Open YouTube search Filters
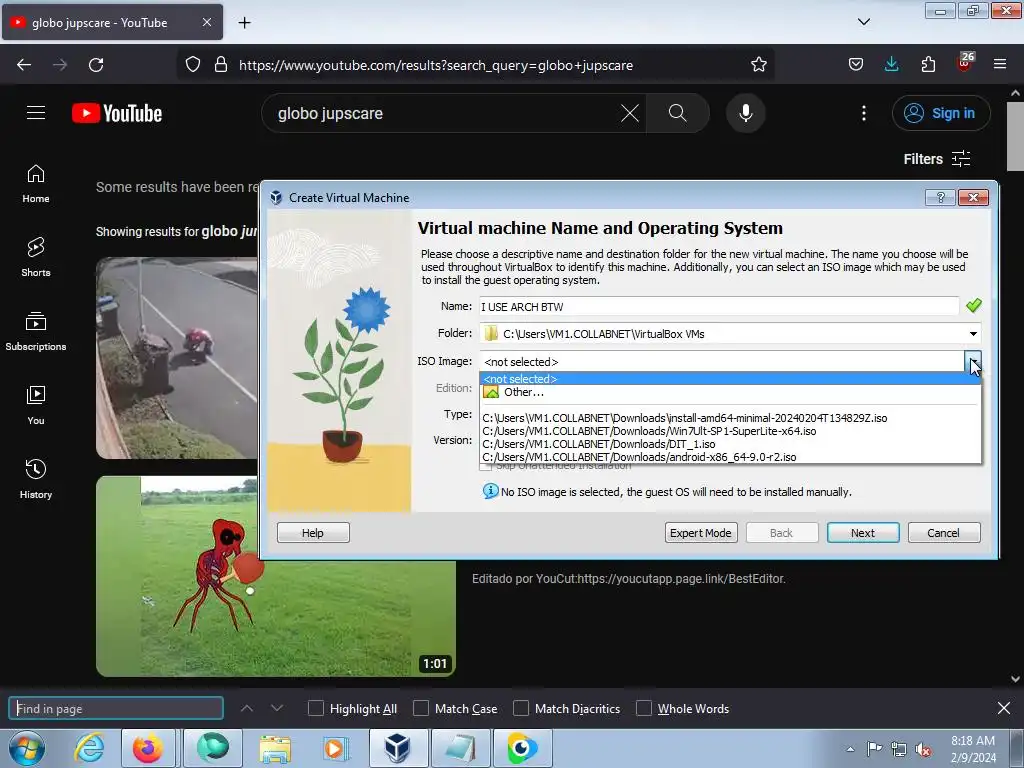Screen dimensions: 1024x768 tap(937, 159)
